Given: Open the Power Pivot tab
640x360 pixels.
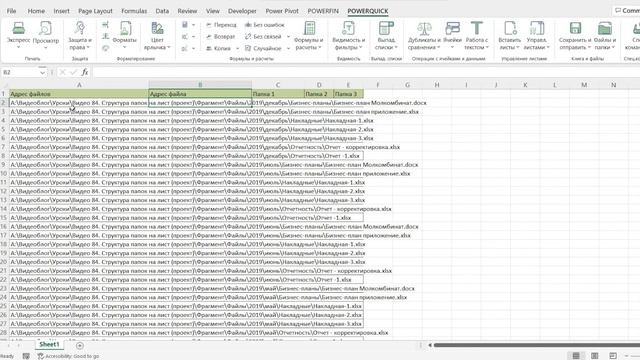Looking at the screenshot, I should click(x=282, y=11).
